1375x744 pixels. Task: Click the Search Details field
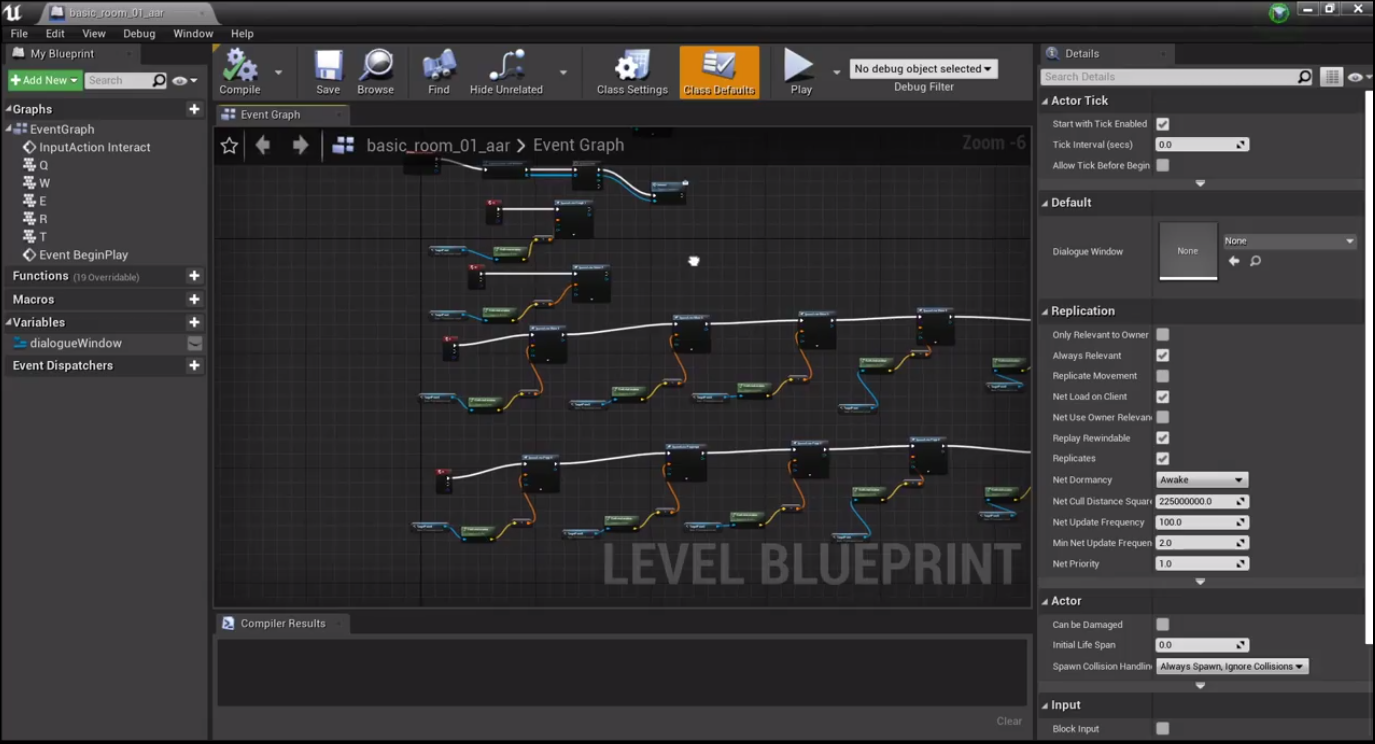pos(1169,76)
